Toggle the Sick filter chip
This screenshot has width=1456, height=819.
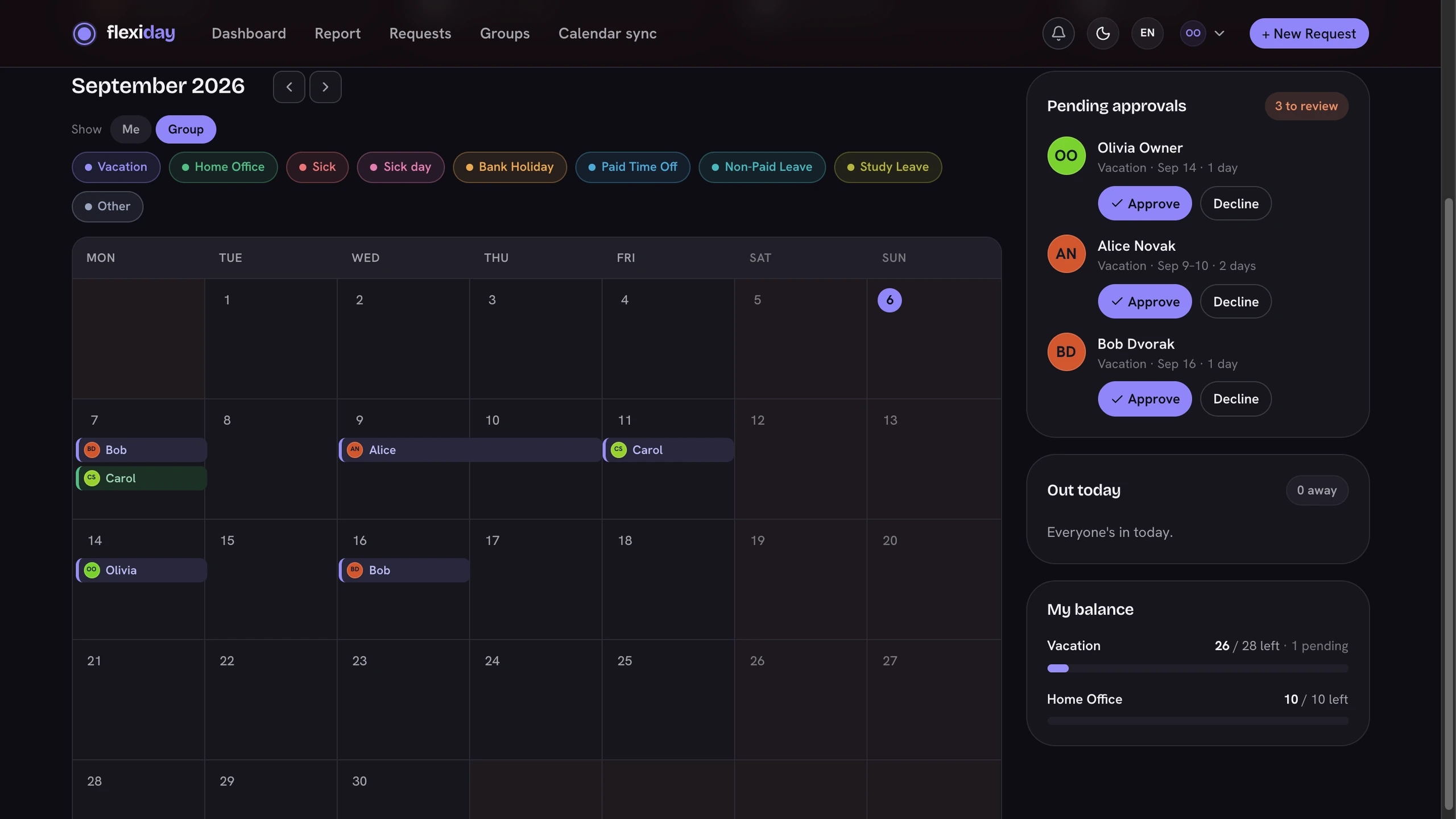tap(317, 167)
